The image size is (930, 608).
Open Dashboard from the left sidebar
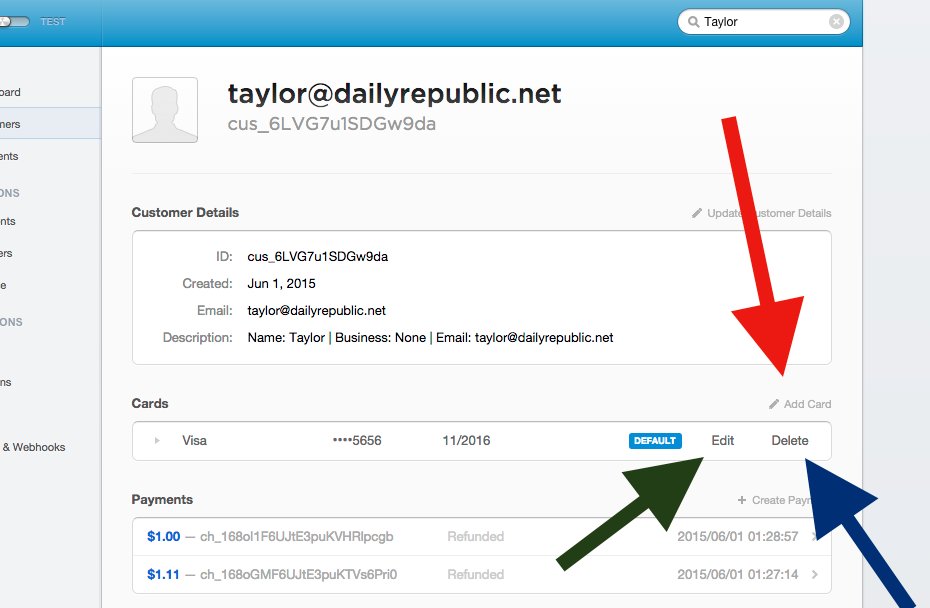tap(10, 92)
